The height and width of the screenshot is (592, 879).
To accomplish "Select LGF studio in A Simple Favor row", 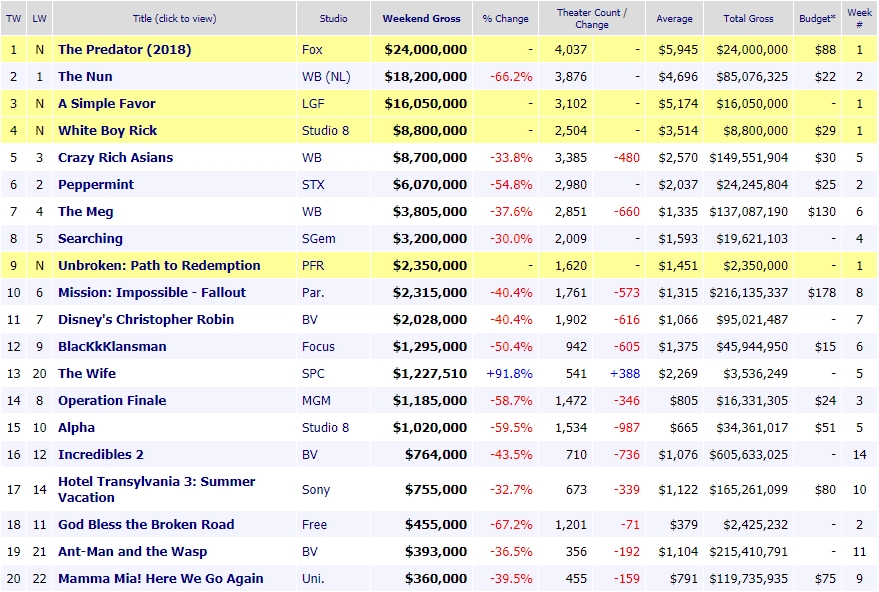I will tap(313, 103).
